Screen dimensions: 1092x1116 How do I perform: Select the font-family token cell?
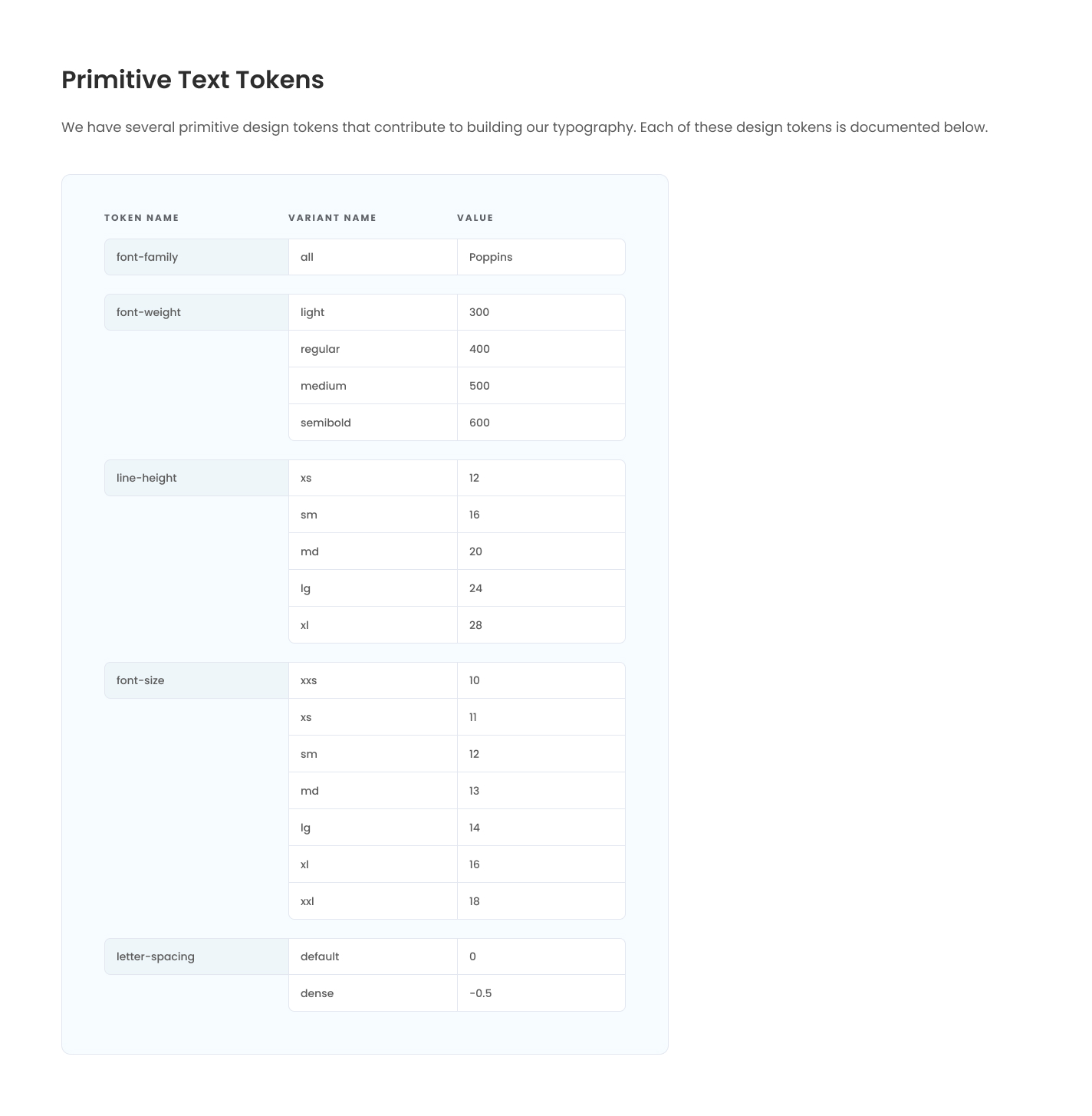pyautogui.click(x=196, y=257)
